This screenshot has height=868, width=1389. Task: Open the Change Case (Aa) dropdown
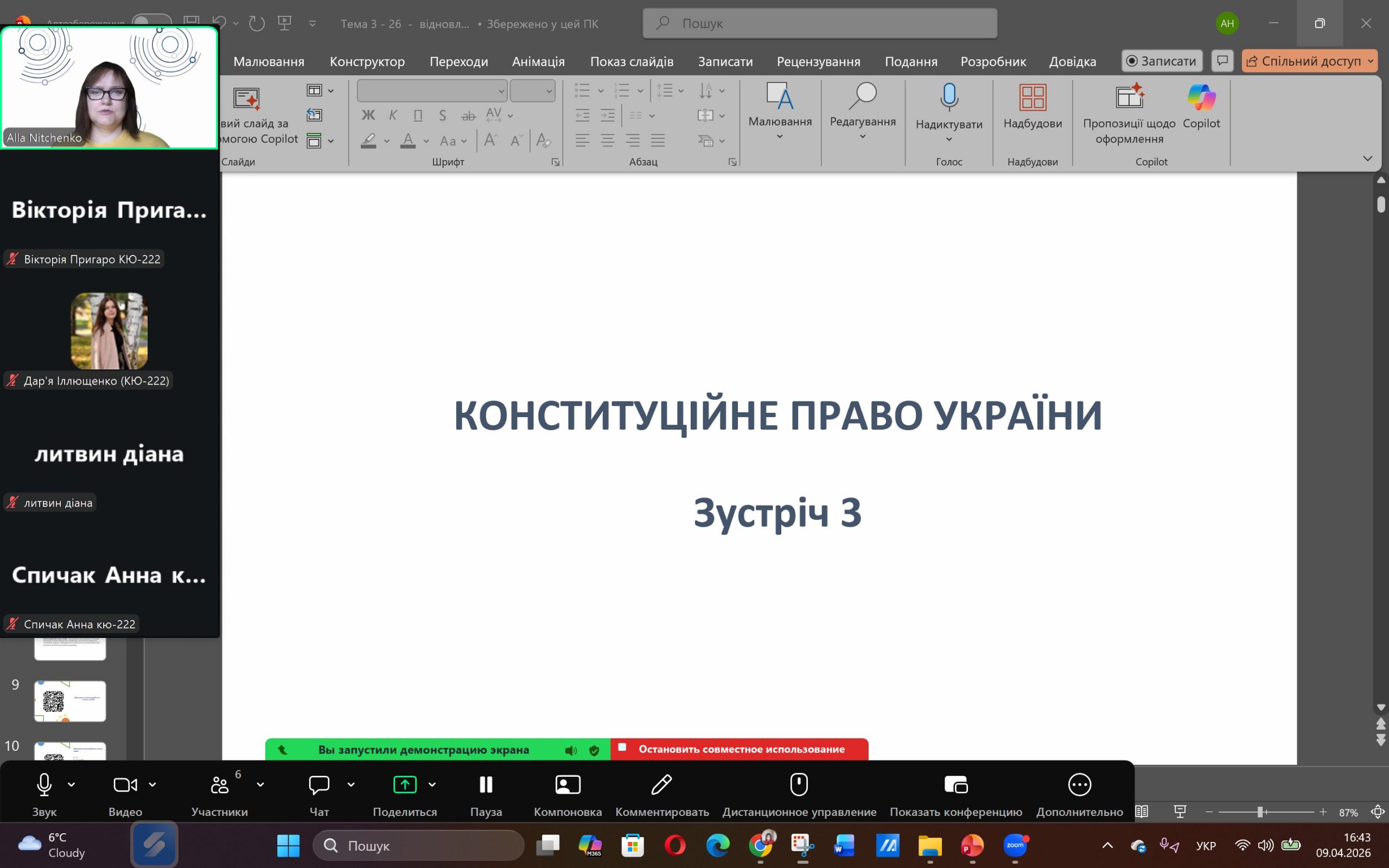pos(454,141)
